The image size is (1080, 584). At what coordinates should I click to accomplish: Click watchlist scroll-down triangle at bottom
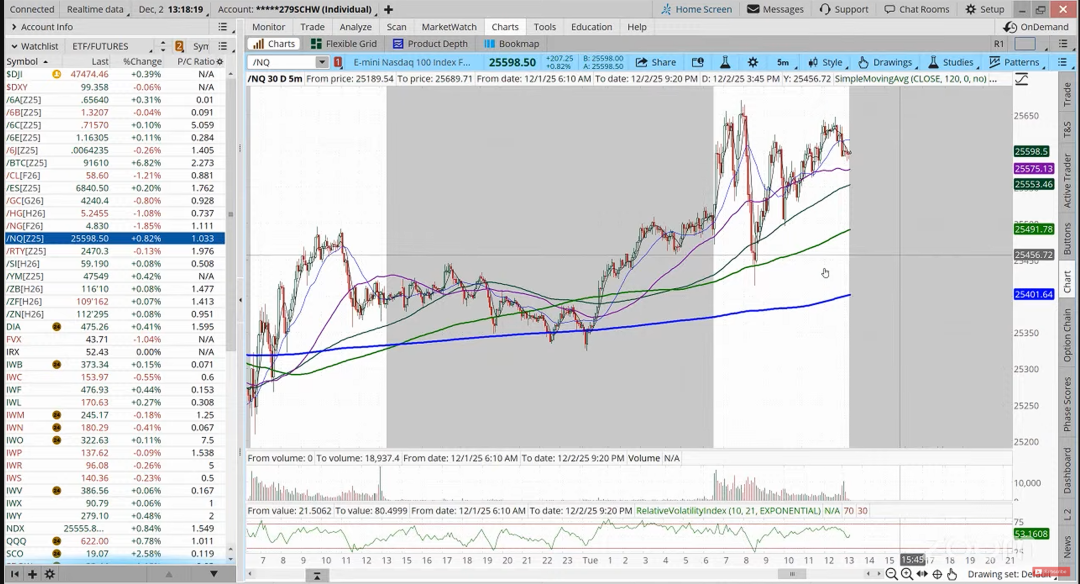tap(214, 574)
